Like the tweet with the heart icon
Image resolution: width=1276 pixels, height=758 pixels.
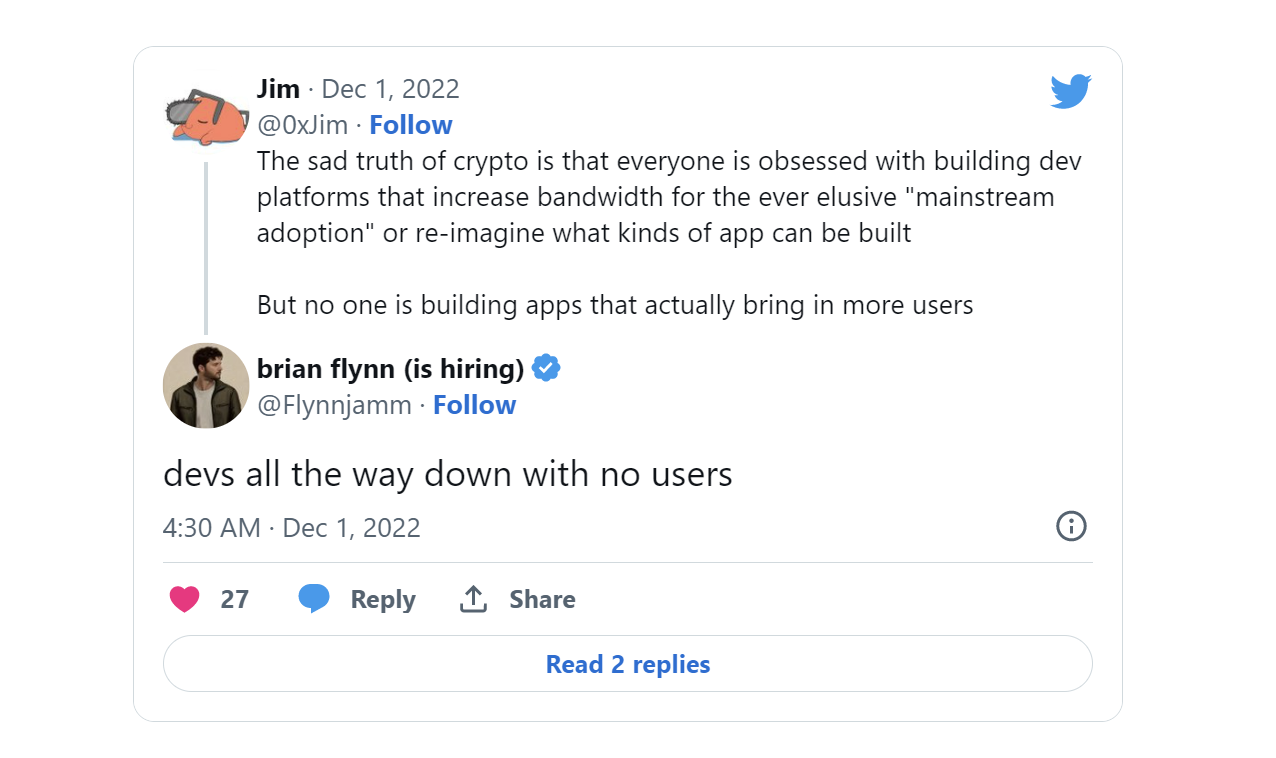[x=184, y=599]
